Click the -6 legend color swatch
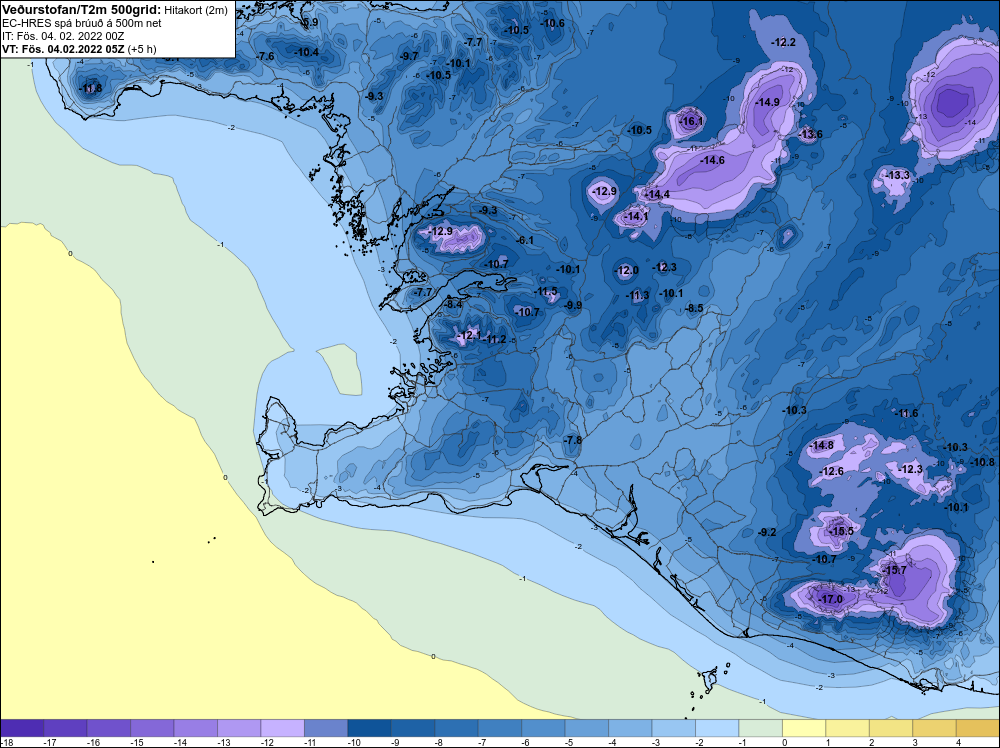This screenshot has height=748, width=1000. point(543,728)
